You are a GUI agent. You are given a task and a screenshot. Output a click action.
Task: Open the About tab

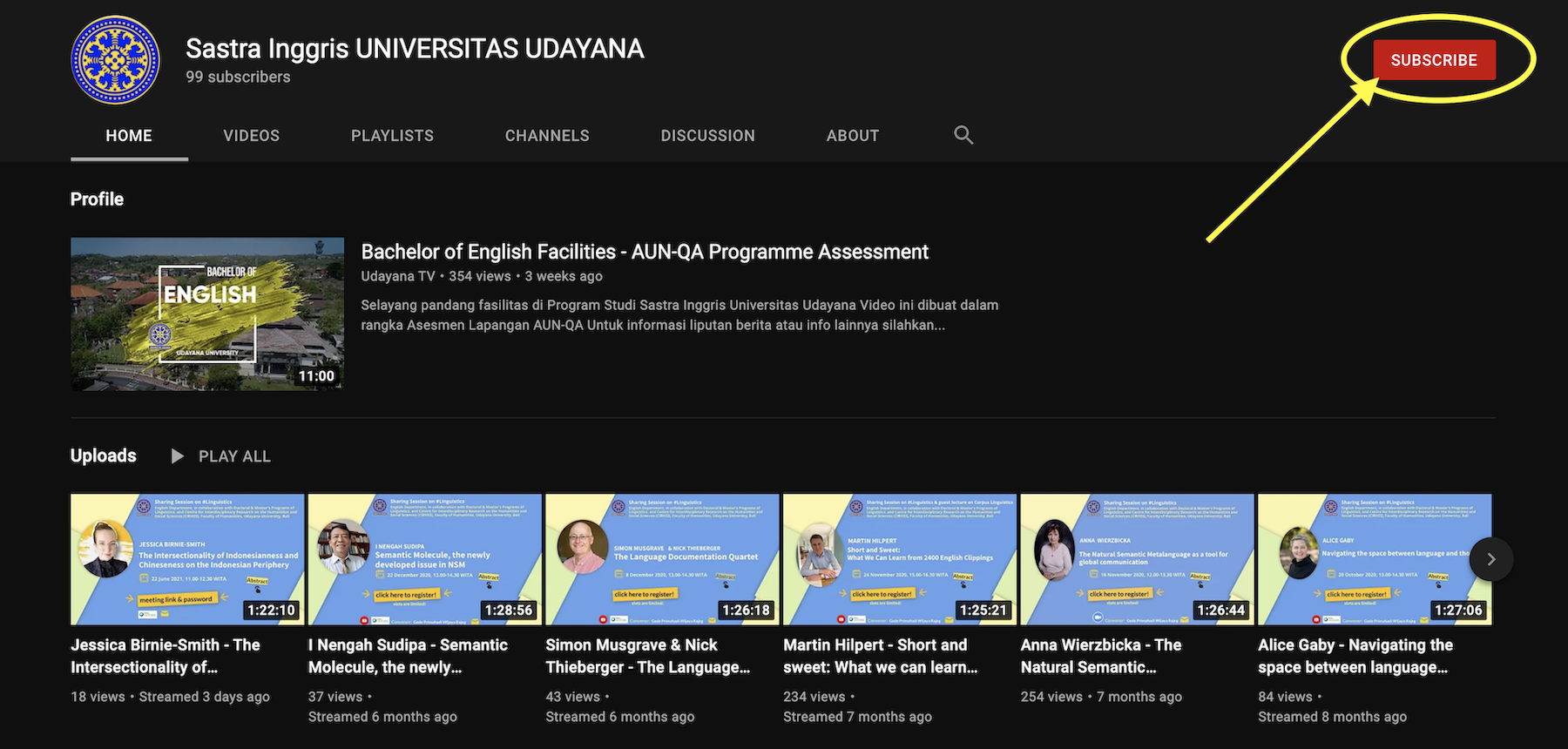(x=853, y=136)
